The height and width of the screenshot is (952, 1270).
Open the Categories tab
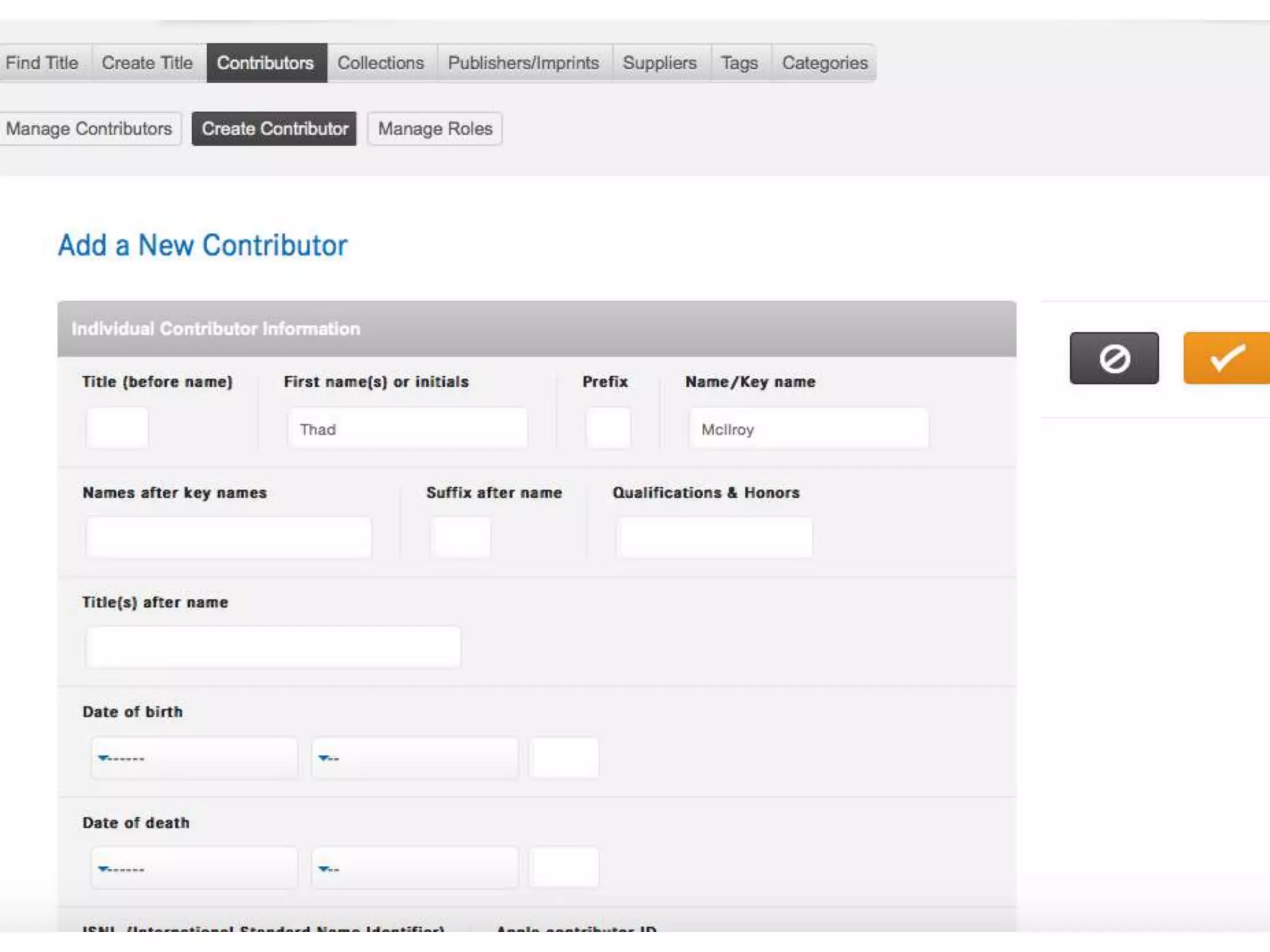[824, 63]
